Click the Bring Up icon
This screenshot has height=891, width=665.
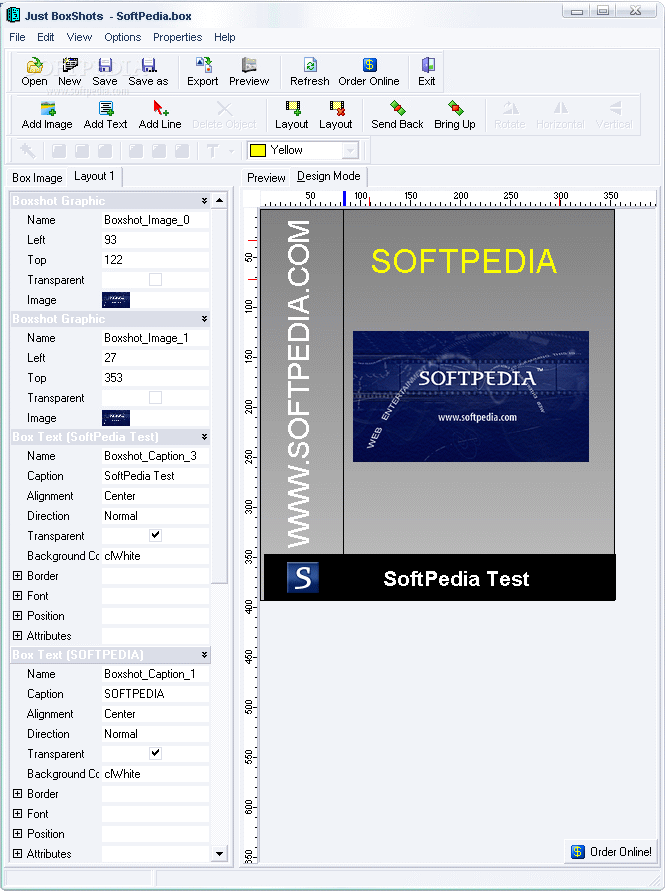coord(455,115)
